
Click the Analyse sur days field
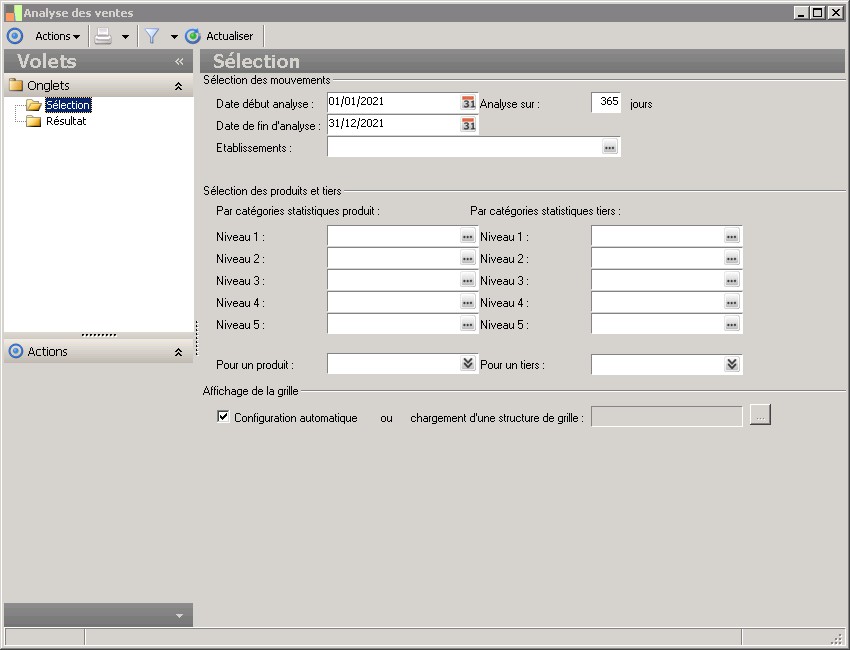(x=606, y=102)
